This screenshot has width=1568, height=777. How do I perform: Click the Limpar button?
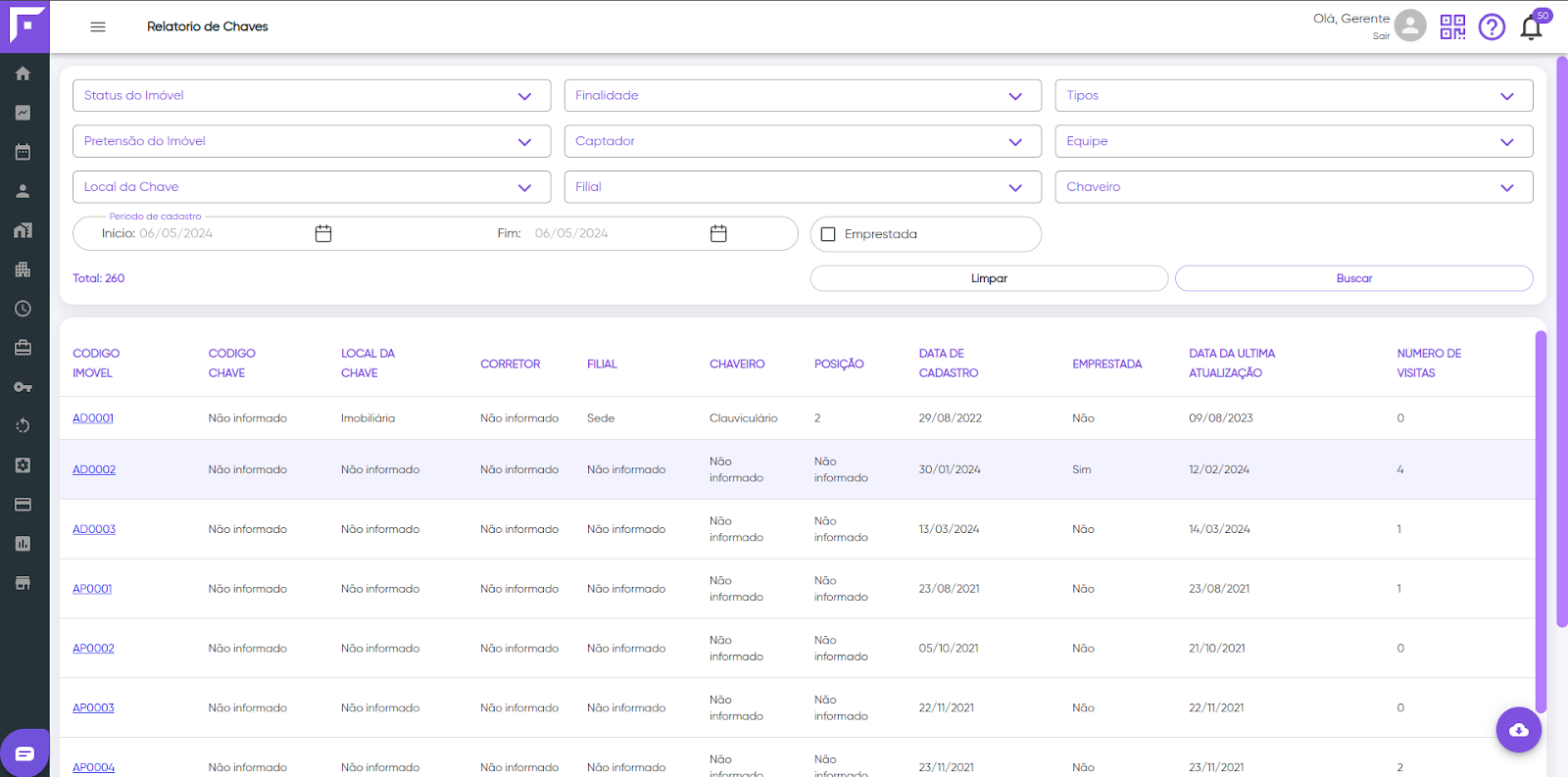989,278
